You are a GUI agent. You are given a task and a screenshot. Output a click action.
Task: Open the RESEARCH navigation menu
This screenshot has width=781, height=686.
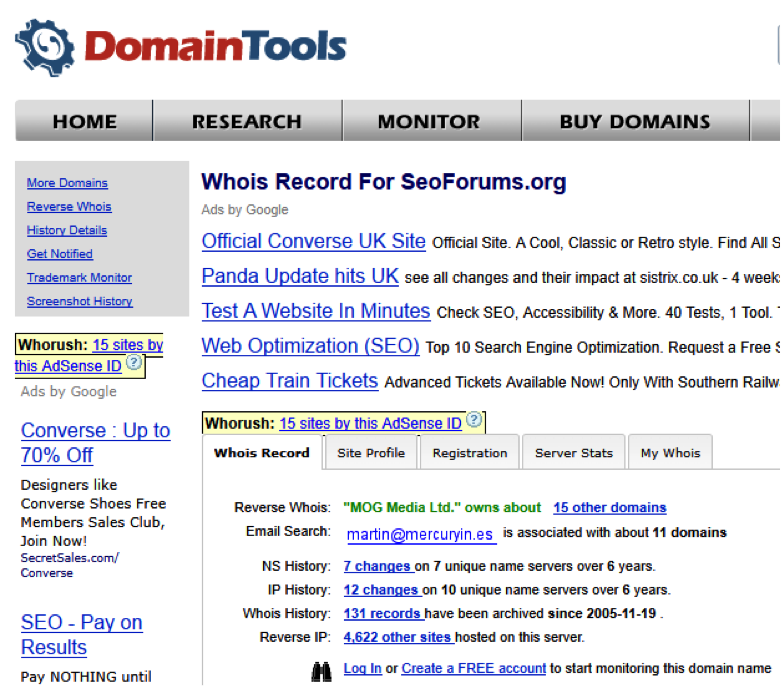246,122
